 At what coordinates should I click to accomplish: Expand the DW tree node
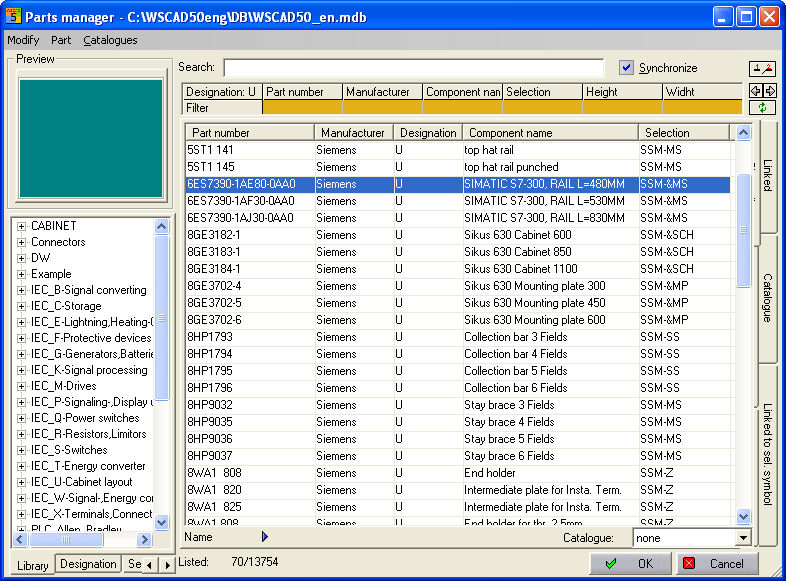coord(21,258)
